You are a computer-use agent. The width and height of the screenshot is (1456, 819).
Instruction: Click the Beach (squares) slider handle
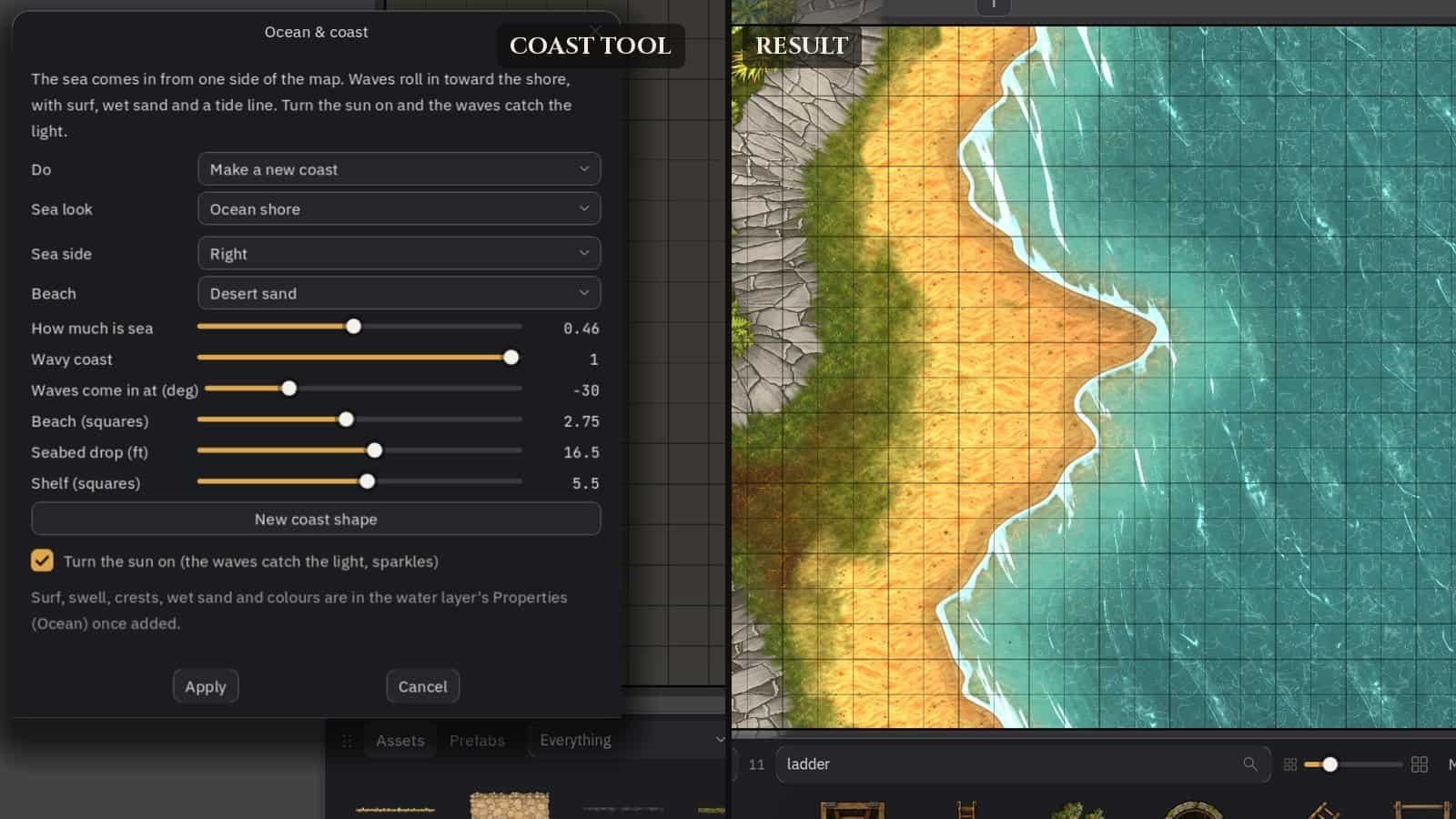346,420
